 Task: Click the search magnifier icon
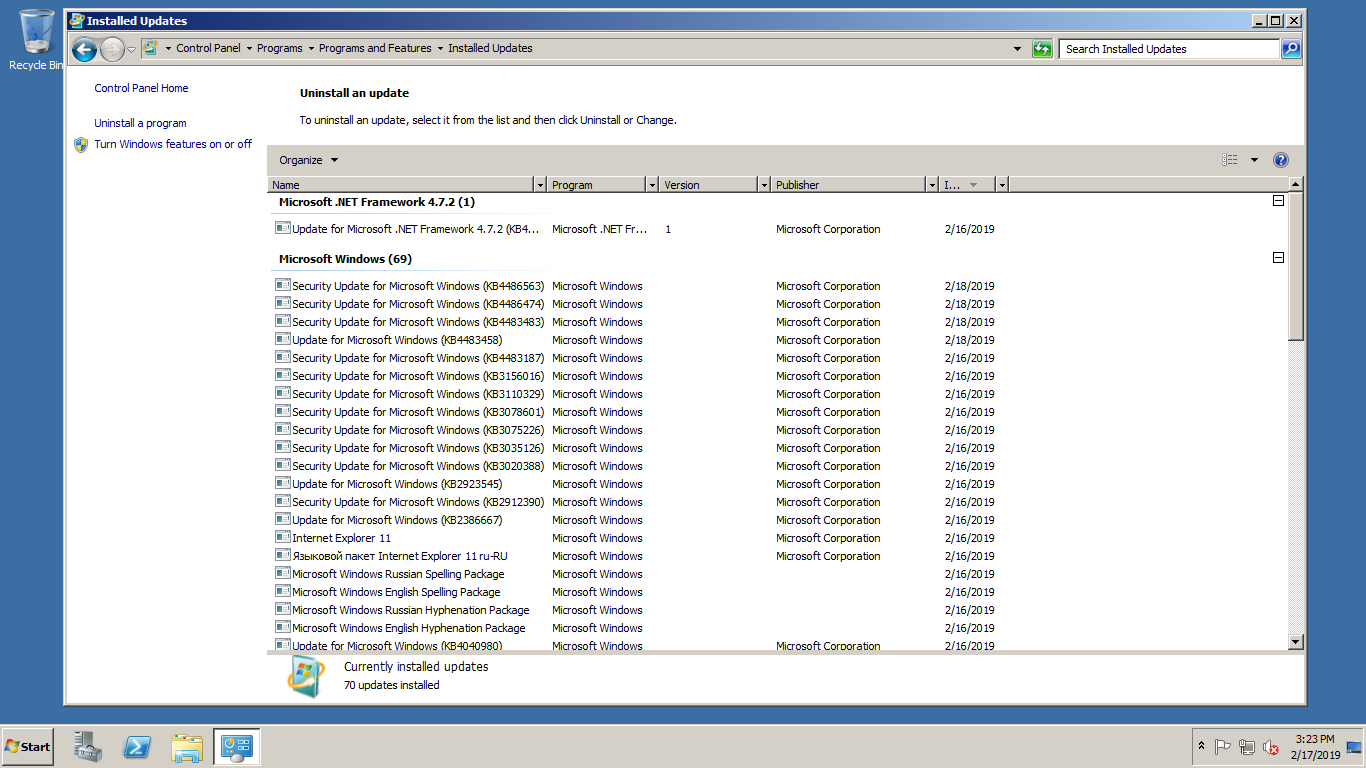[x=1291, y=48]
